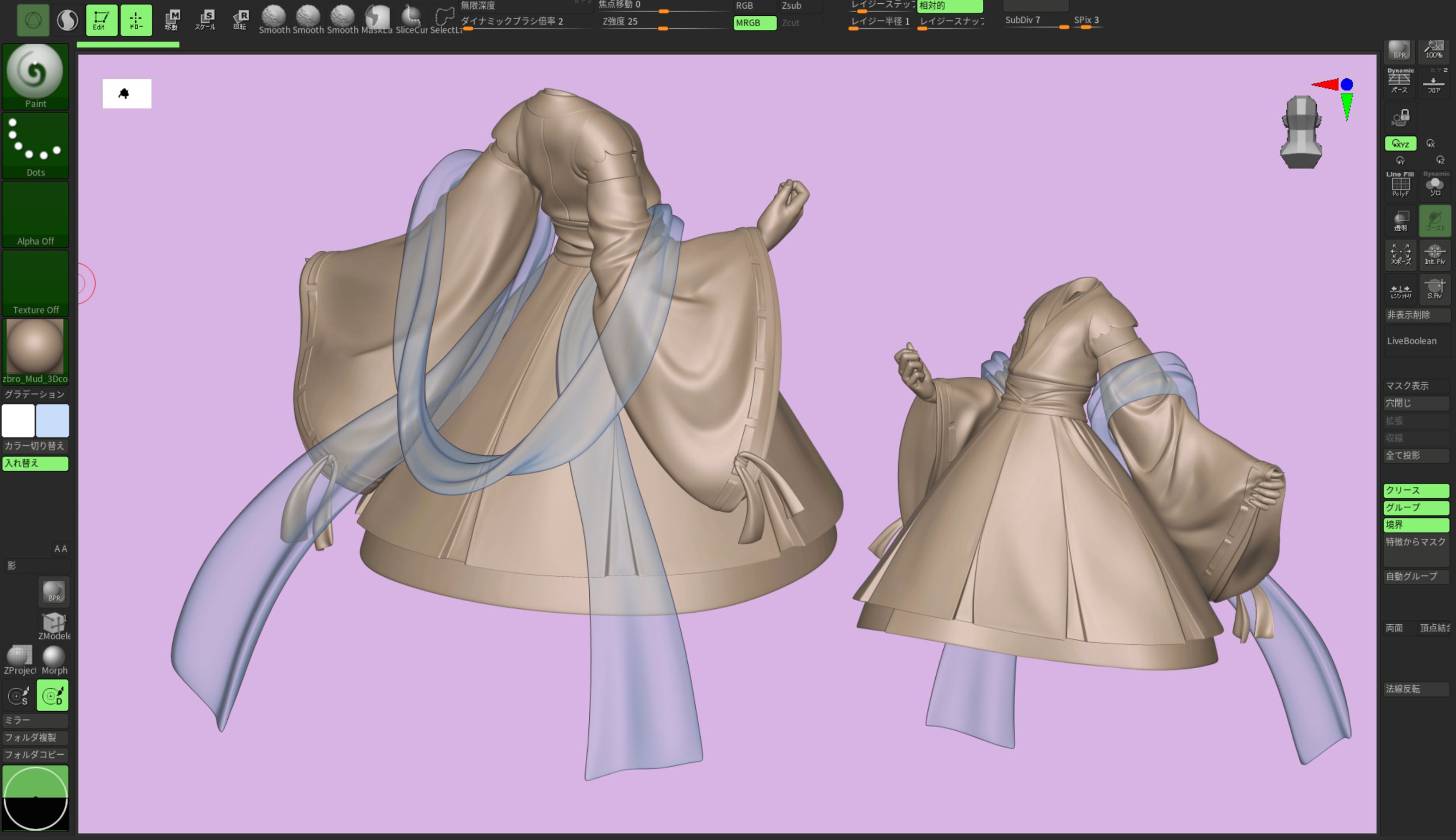Toggle the クリース mask option

pos(1416,490)
